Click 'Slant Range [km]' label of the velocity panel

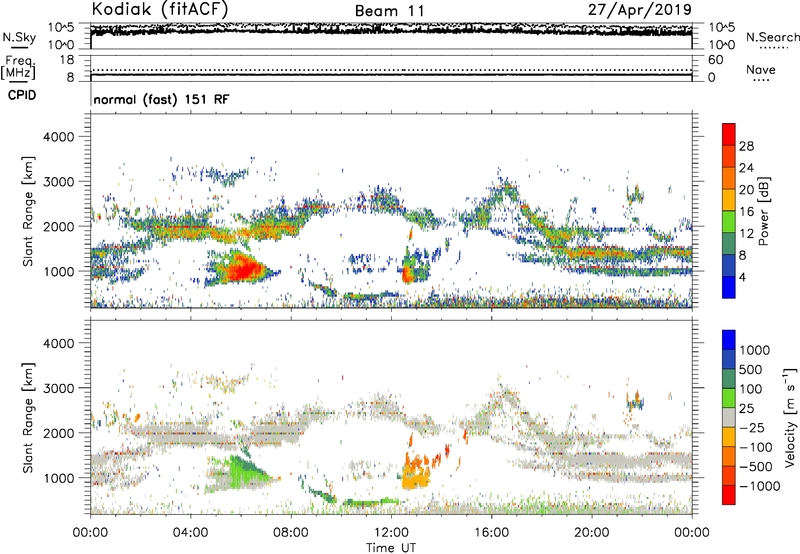[x=28, y=418]
